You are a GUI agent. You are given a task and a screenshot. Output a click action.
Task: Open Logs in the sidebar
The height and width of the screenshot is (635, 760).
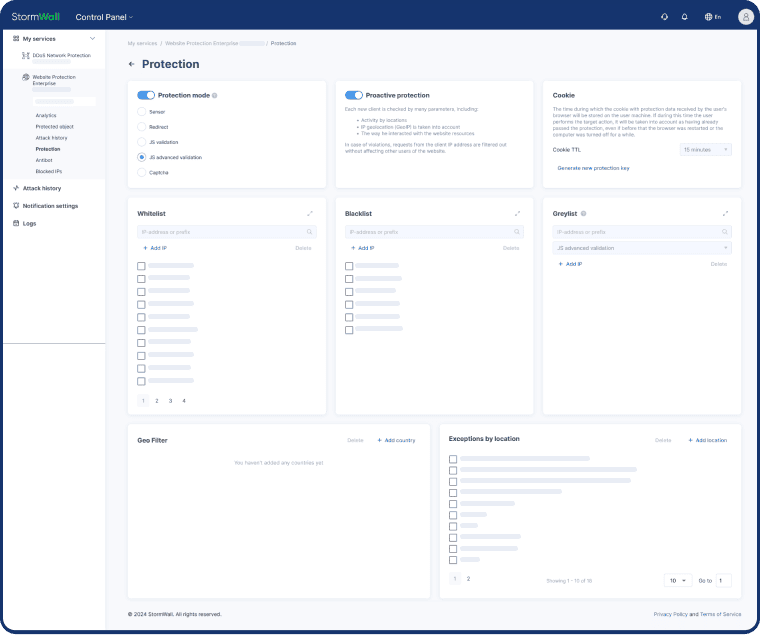pyautogui.click(x=29, y=223)
